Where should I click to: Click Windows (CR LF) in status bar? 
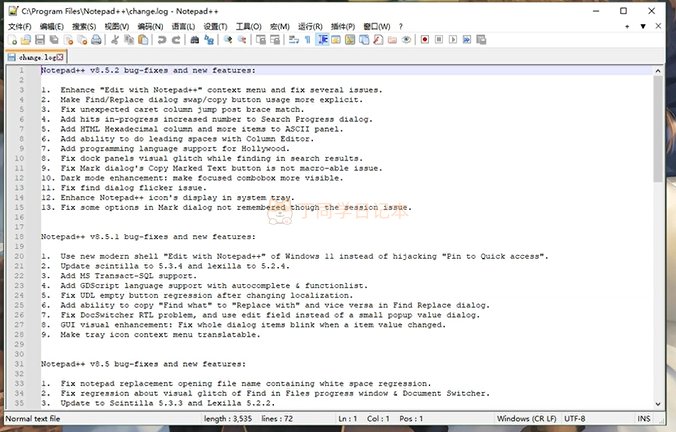coord(526,419)
